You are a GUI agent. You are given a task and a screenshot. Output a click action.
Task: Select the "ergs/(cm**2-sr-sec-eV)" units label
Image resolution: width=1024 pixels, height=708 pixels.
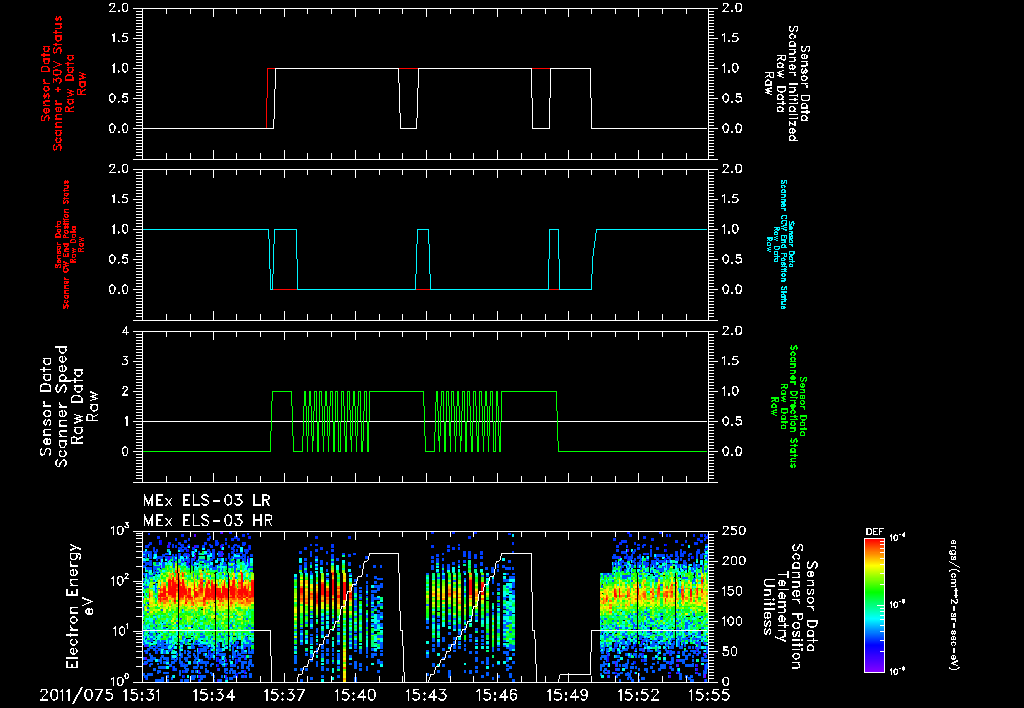tap(953, 605)
